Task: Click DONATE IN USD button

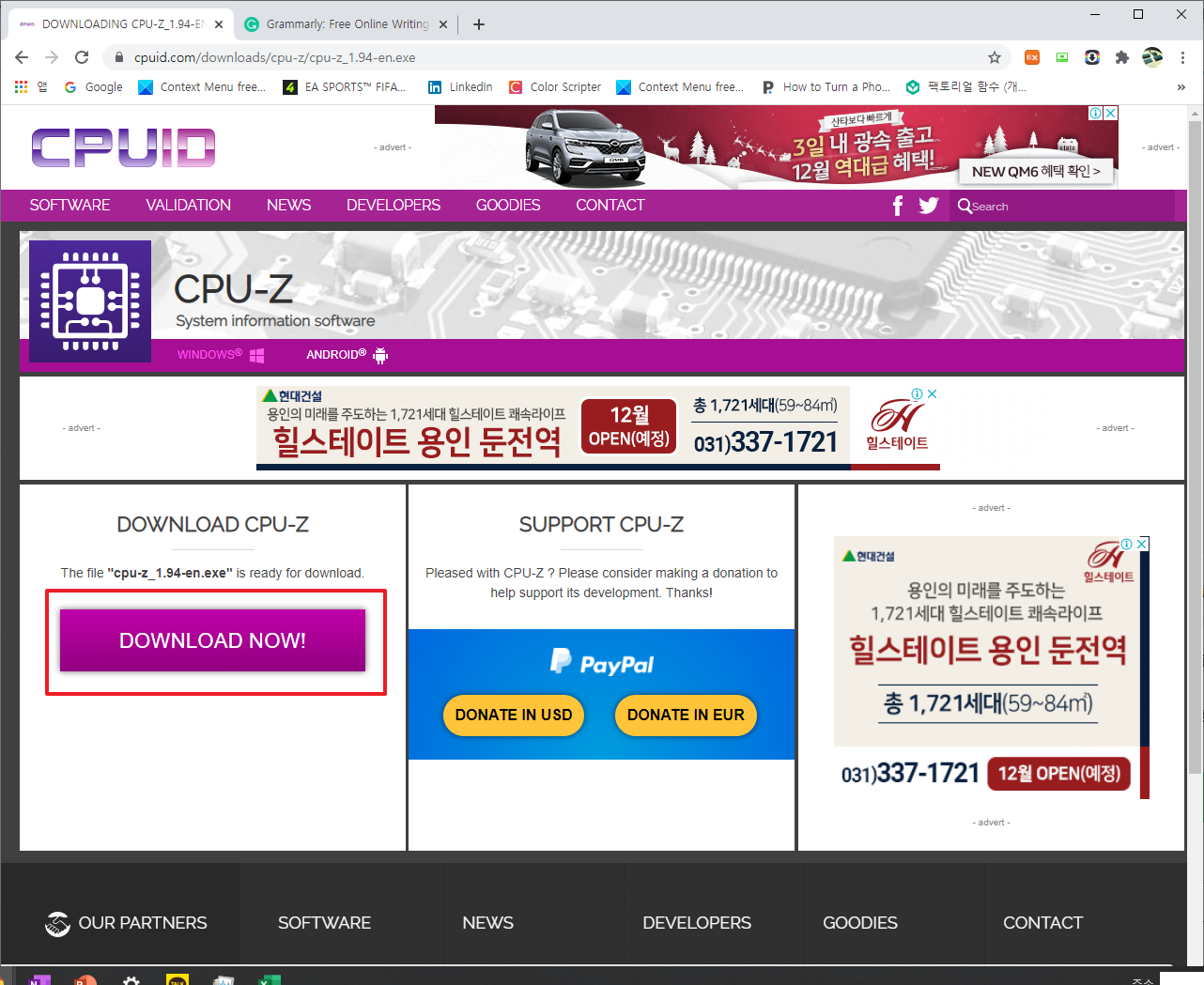Action: pos(514,716)
